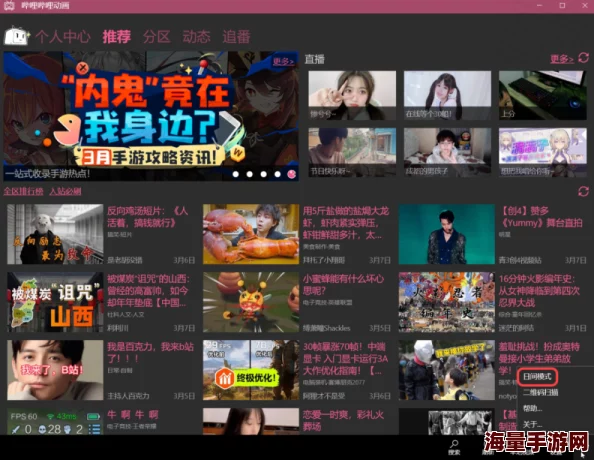Click title 用5斤盐做的盐焗大龙虾

pyautogui.click(x=345, y=222)
